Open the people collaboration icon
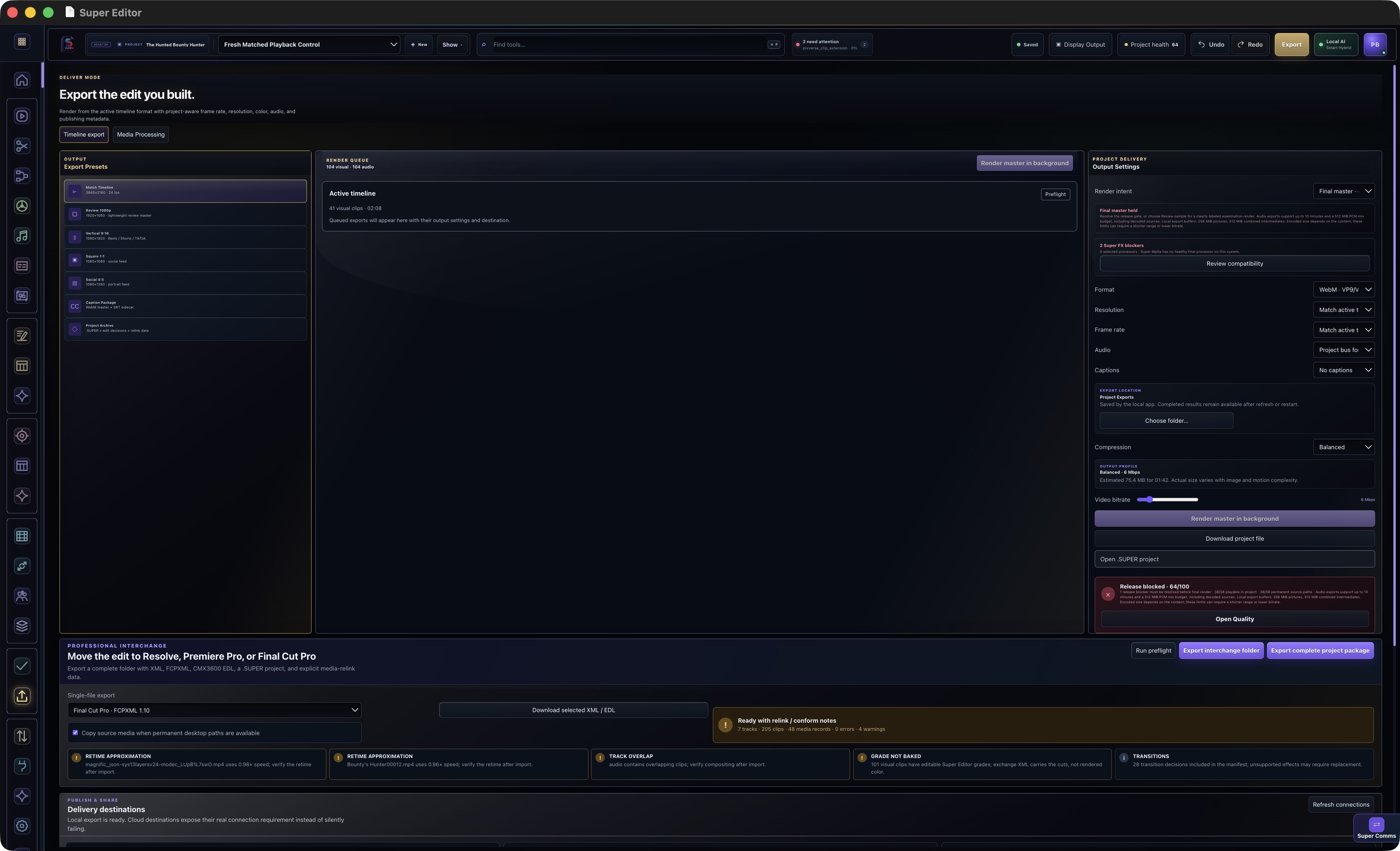Screen dimensions: 1400x851 pyautogui.click(x=22, y=596)
